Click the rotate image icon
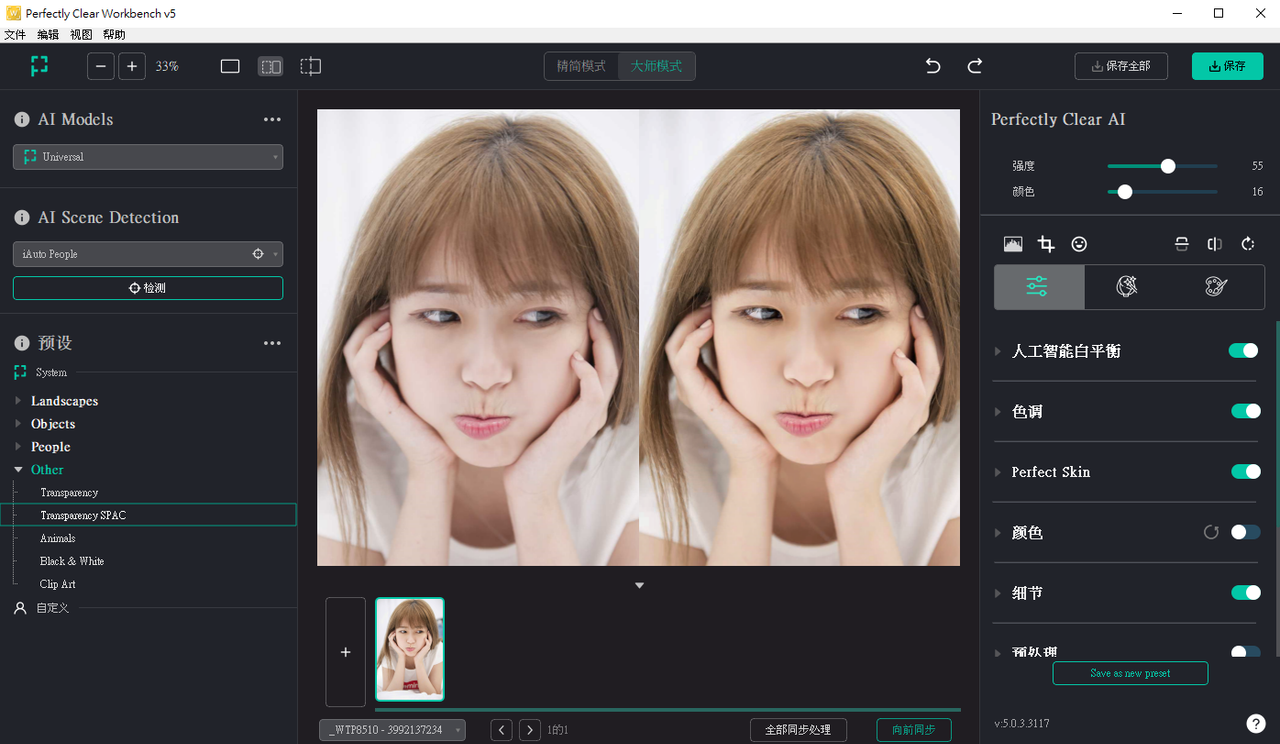 (1248, 244)
